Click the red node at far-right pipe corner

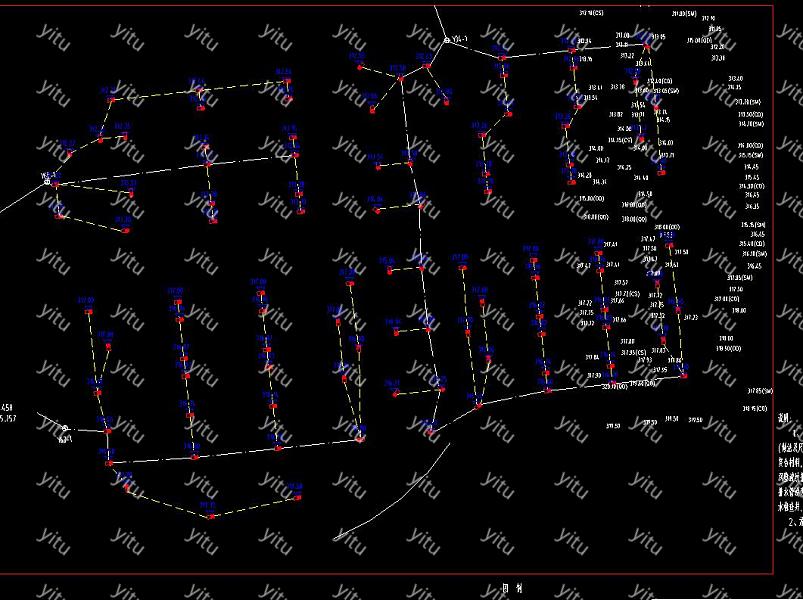[684, 376]
